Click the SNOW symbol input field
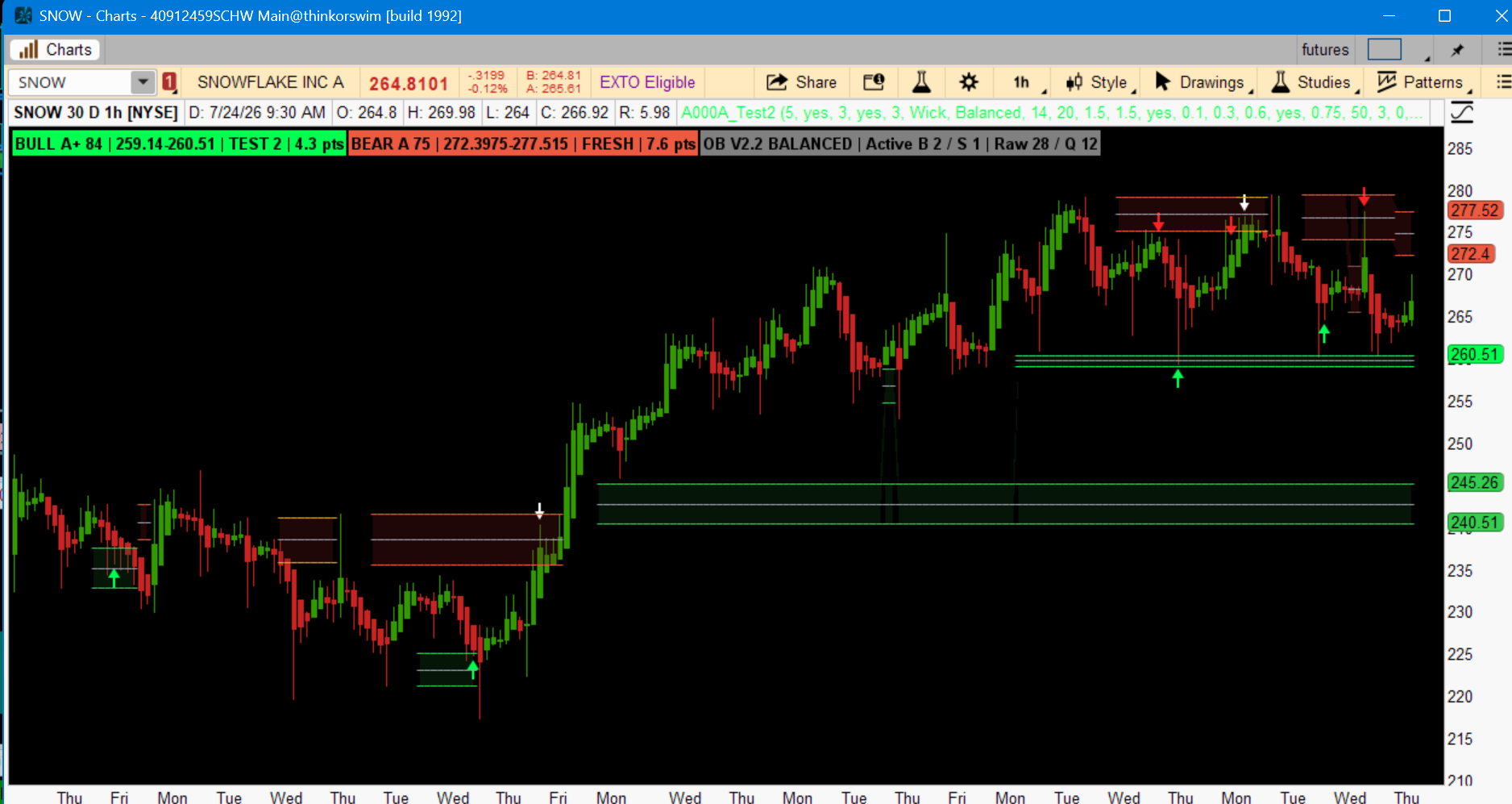1512x804 pixels. (70, 82)
